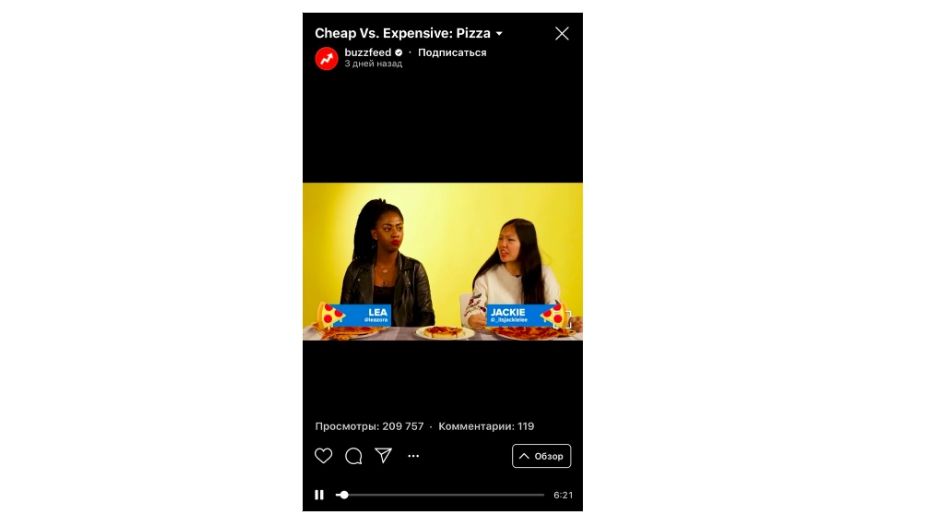Open the Обзор browse panel
This screenshot has width=932, height=524.
[x=541, y=456]
